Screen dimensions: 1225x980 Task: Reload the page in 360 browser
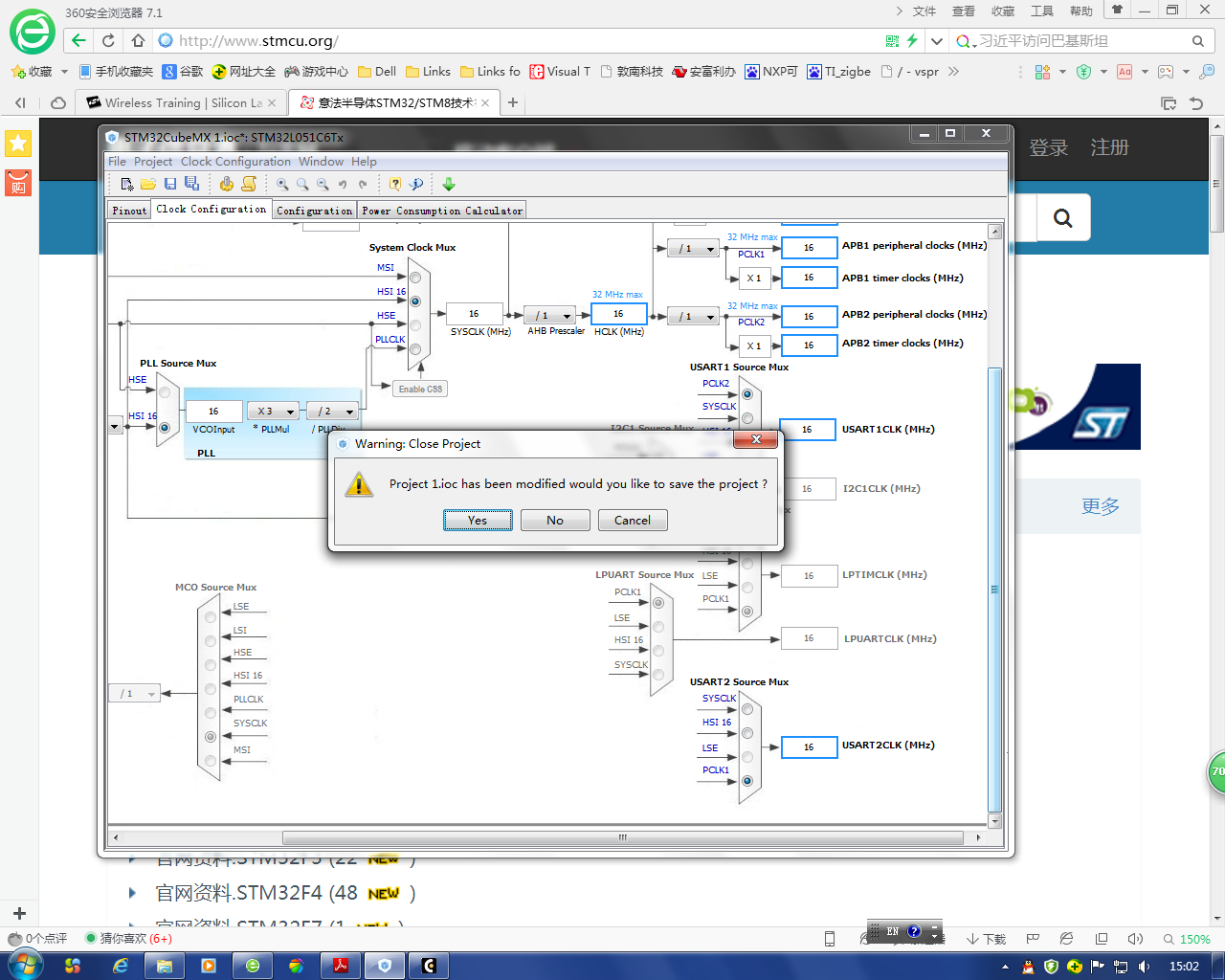point(108,40)
